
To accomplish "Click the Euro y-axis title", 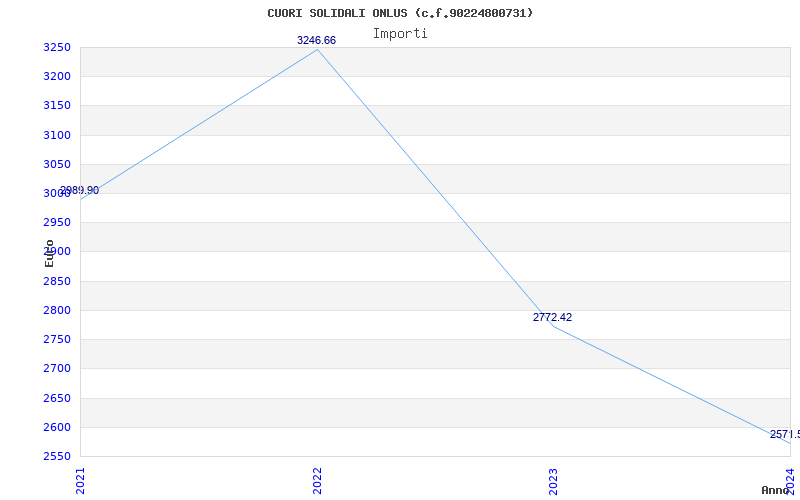I will 49,253.
